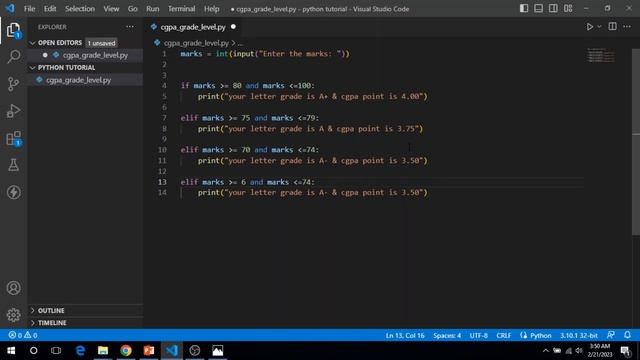Open File Explorer from taskbar
The image size is (640, 360).
tap(103, 351)
